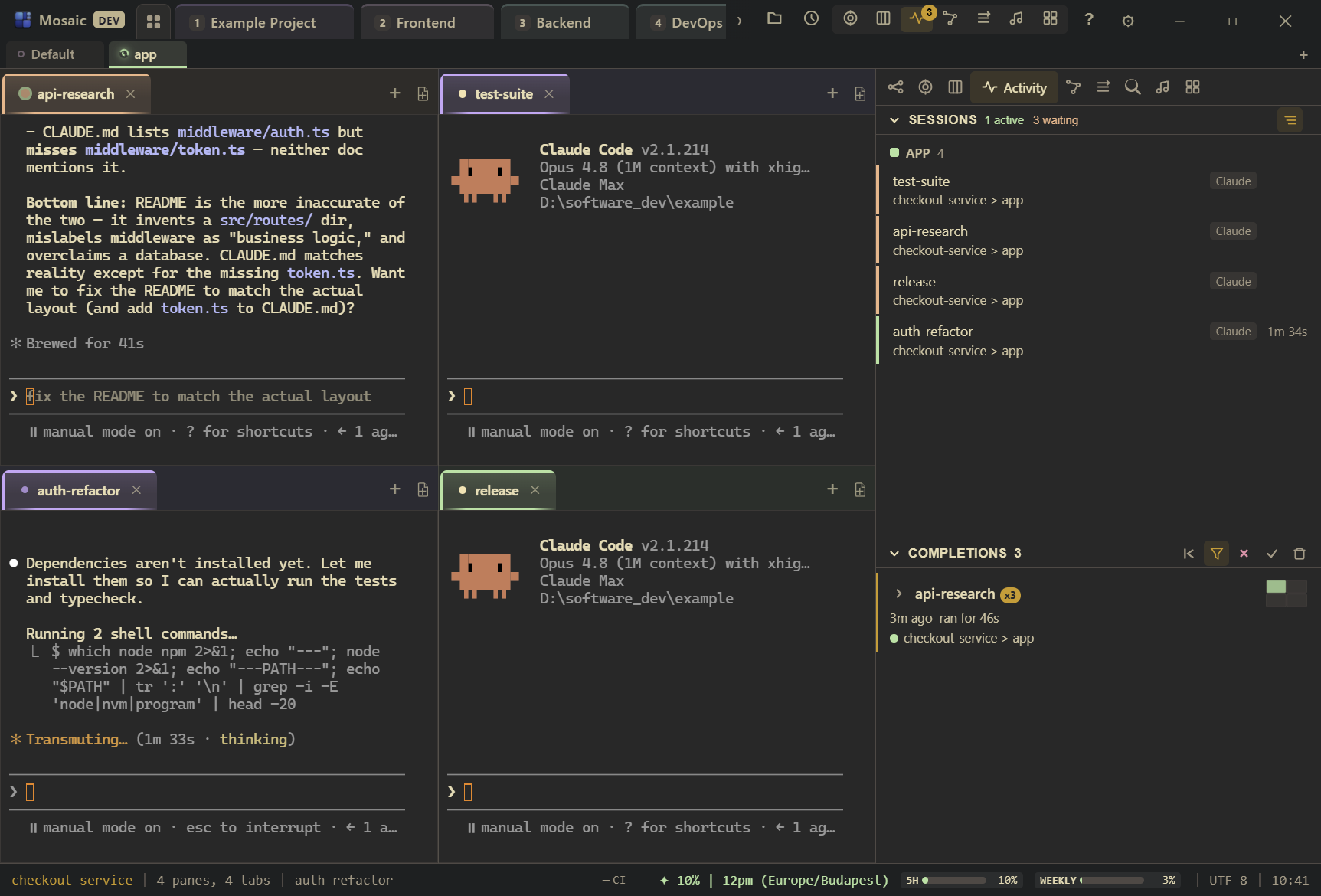Select the Default layout tab
Image resolution: width=1321 pixels, height=896 pixels.
pos(53,54)
